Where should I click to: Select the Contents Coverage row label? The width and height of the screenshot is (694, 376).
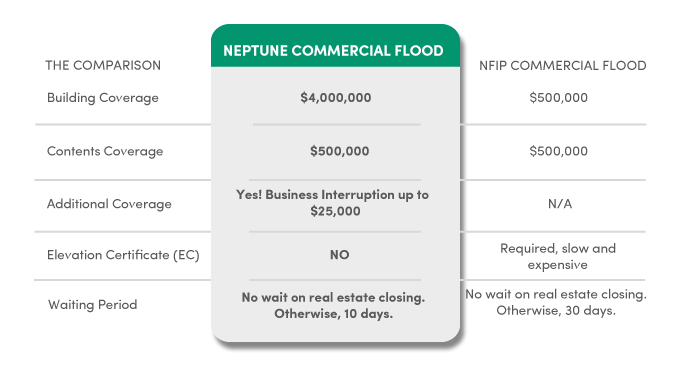[105, 151]
